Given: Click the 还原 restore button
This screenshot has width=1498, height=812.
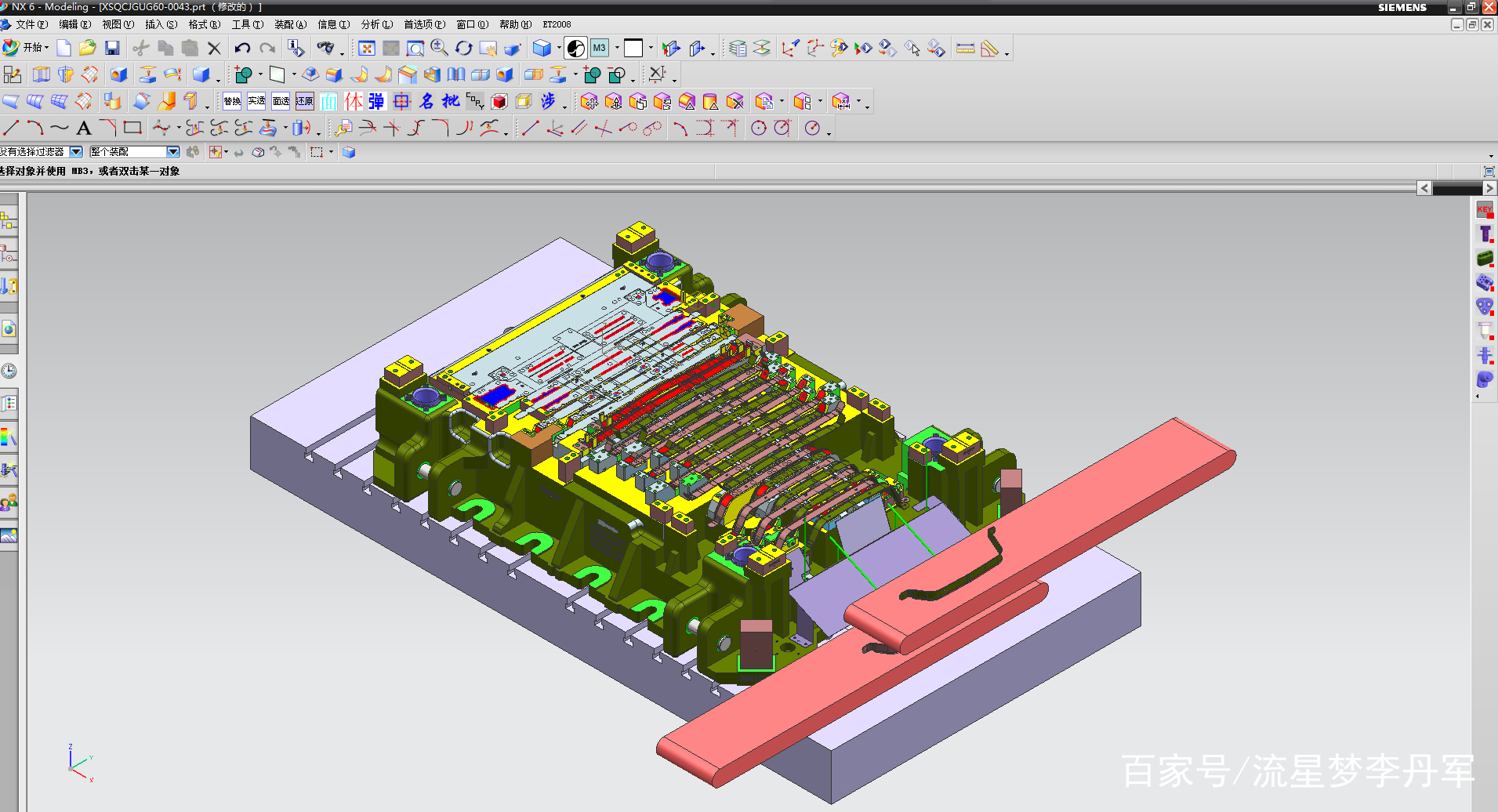Looking at the screenshot, I should click(305, 101).
